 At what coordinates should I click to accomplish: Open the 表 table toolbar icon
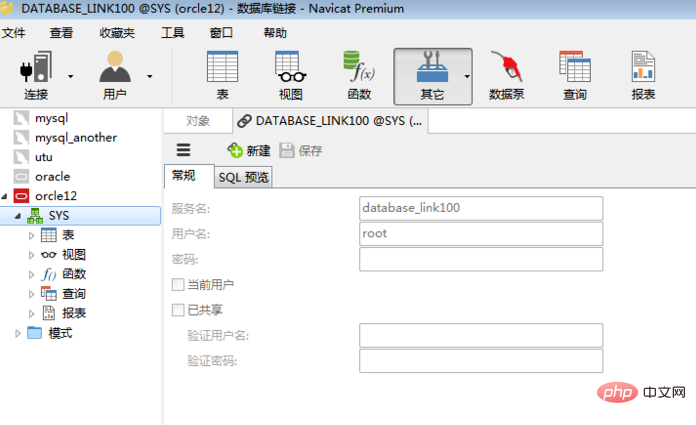click(222, 67)
